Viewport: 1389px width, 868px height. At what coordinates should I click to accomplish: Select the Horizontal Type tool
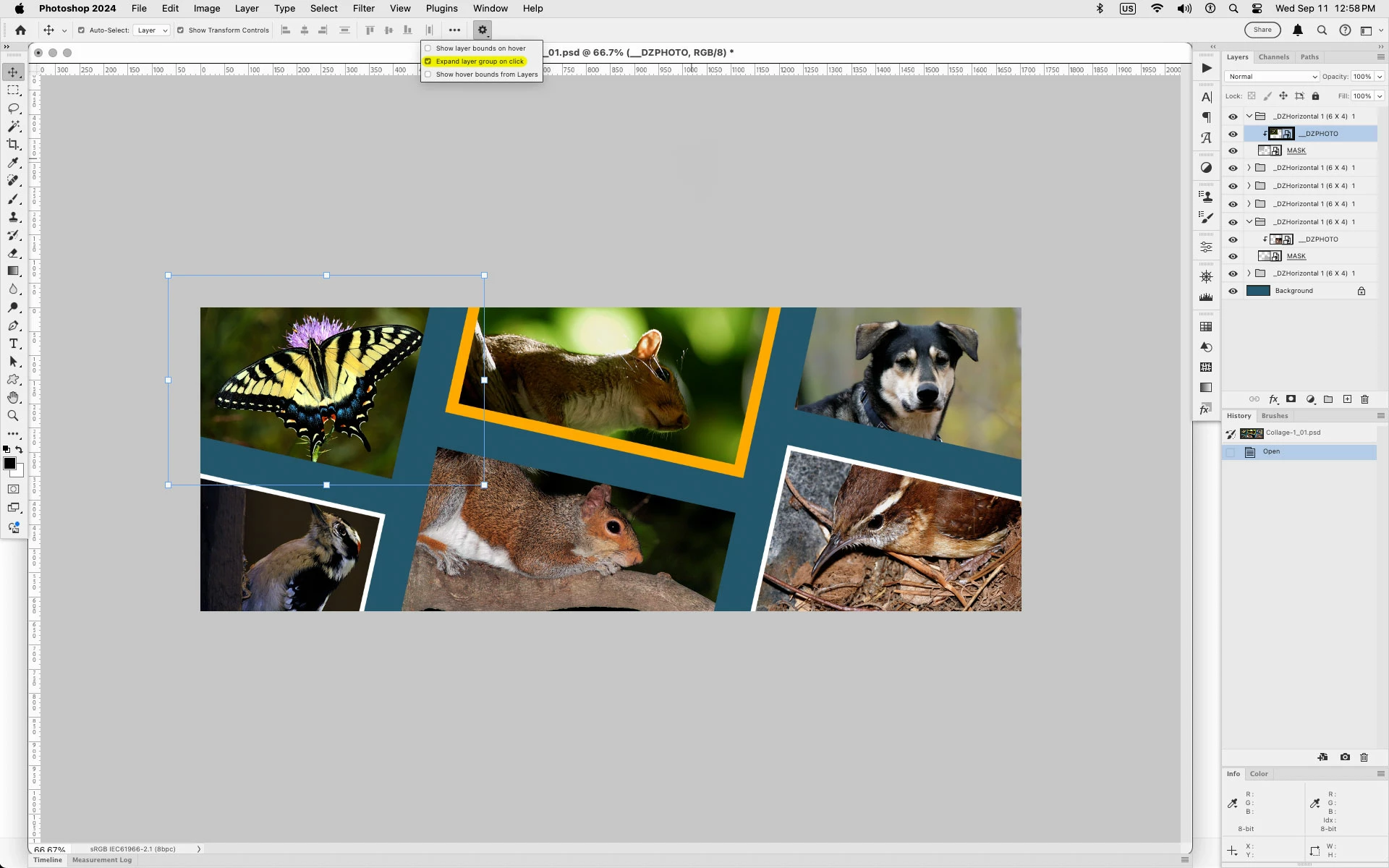point(13,344)
